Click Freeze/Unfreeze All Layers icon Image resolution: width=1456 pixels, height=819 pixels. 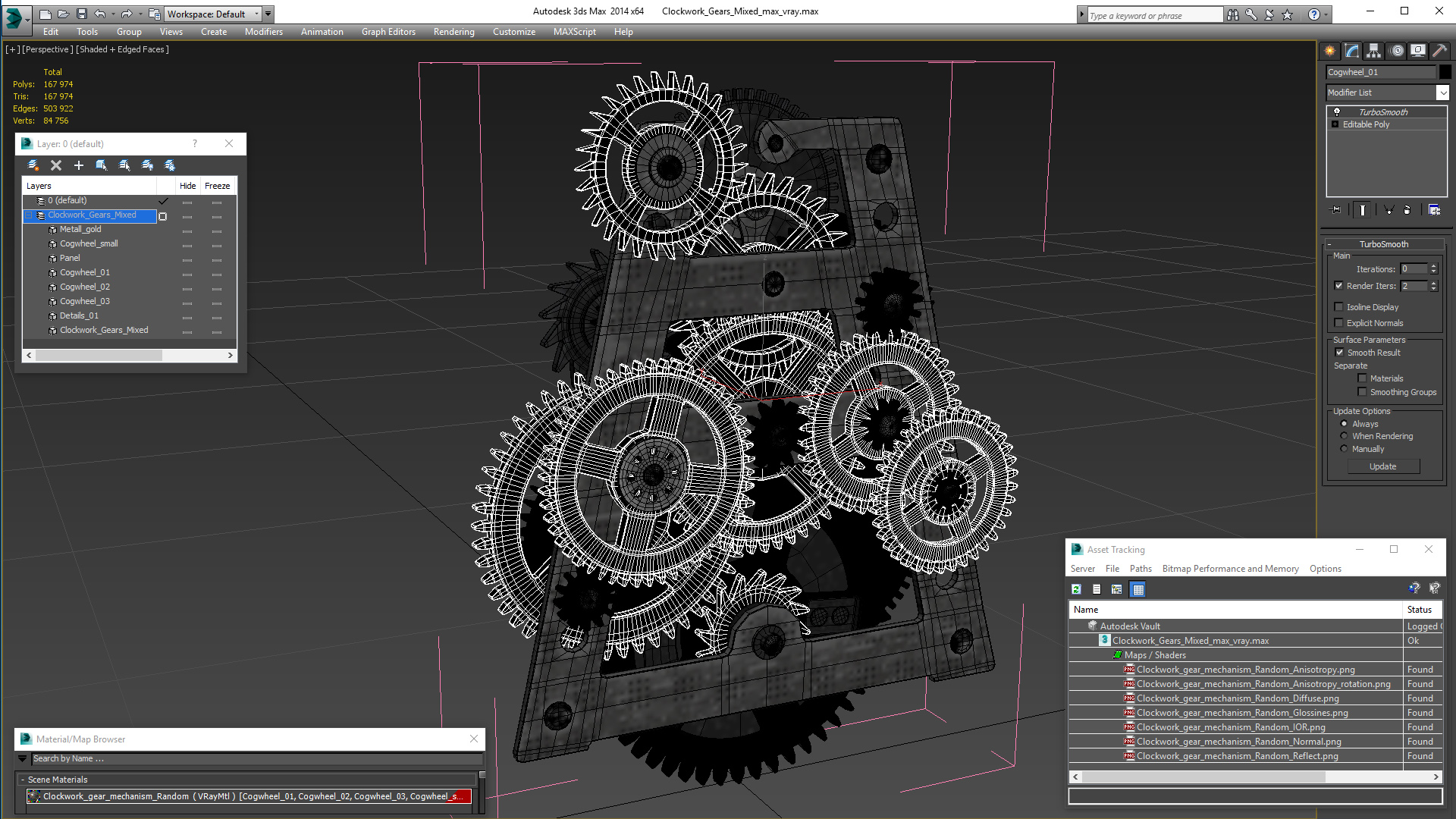pos(170,165)
